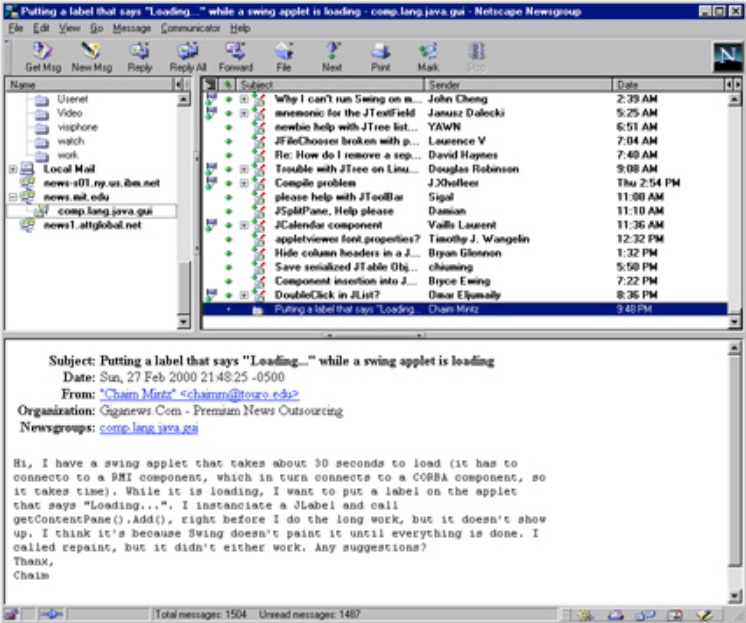Click the message body scrollbar thumb
746x623 pixels.
(x=735, y=461)
